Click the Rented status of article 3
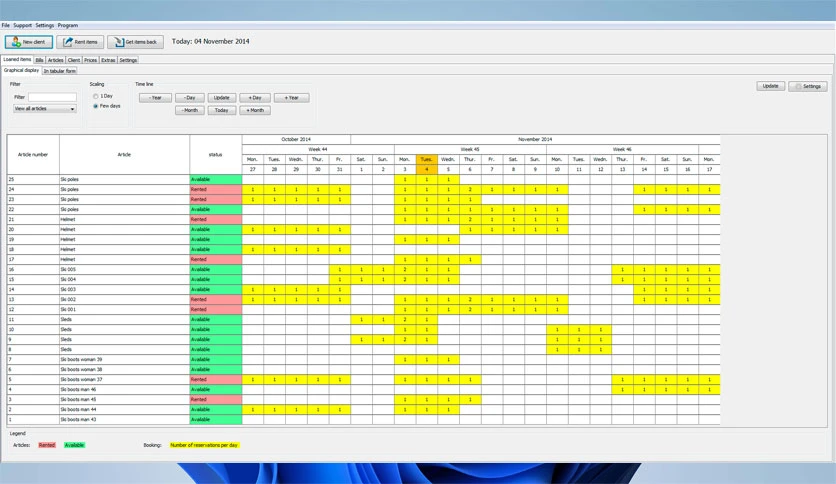Image resolution: width=836 pixels, height=484 pixels. (215, 399)
